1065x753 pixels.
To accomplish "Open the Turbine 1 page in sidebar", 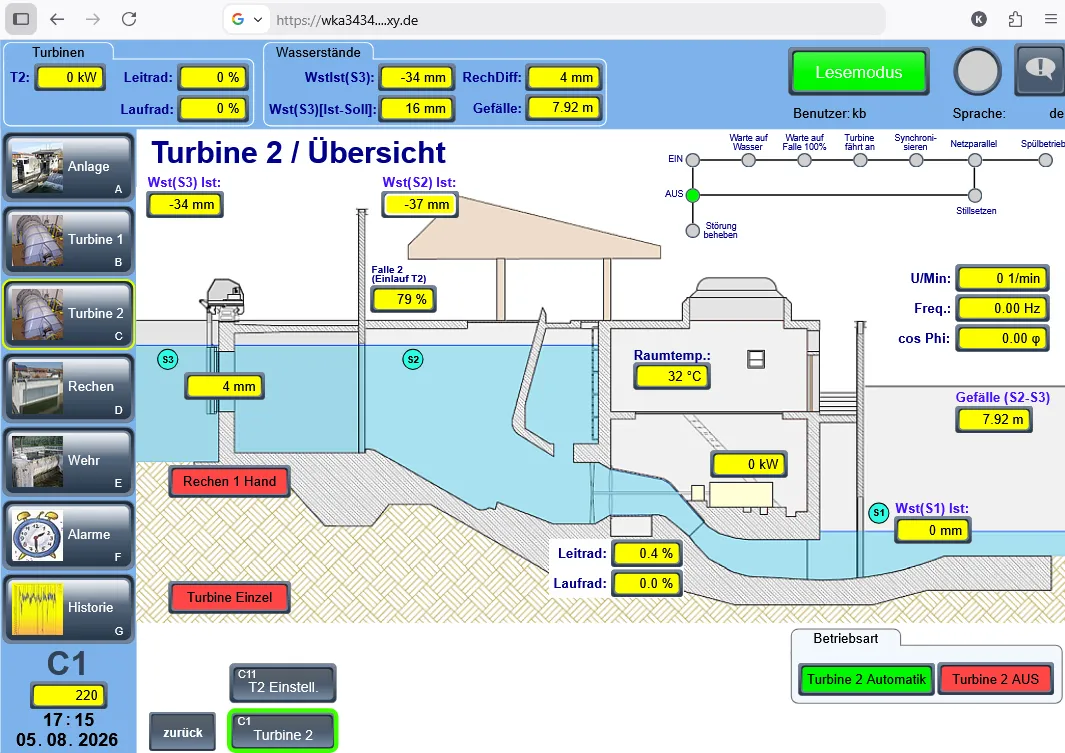I will pyautogui.click(x=69, y=240).
